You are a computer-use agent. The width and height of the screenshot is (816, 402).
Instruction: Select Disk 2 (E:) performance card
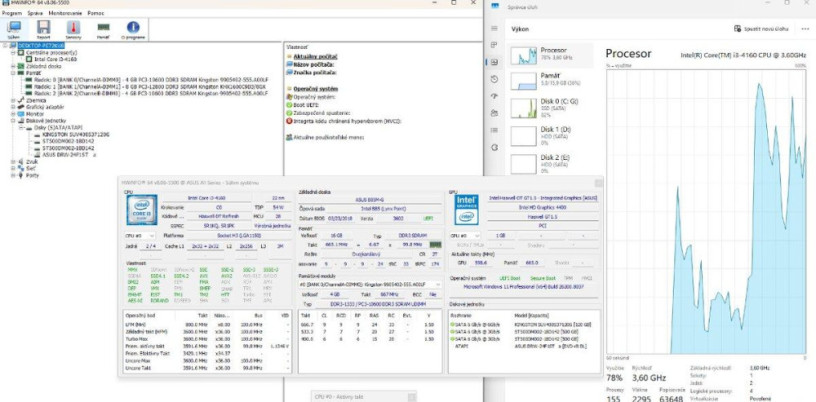click(551, 162)
